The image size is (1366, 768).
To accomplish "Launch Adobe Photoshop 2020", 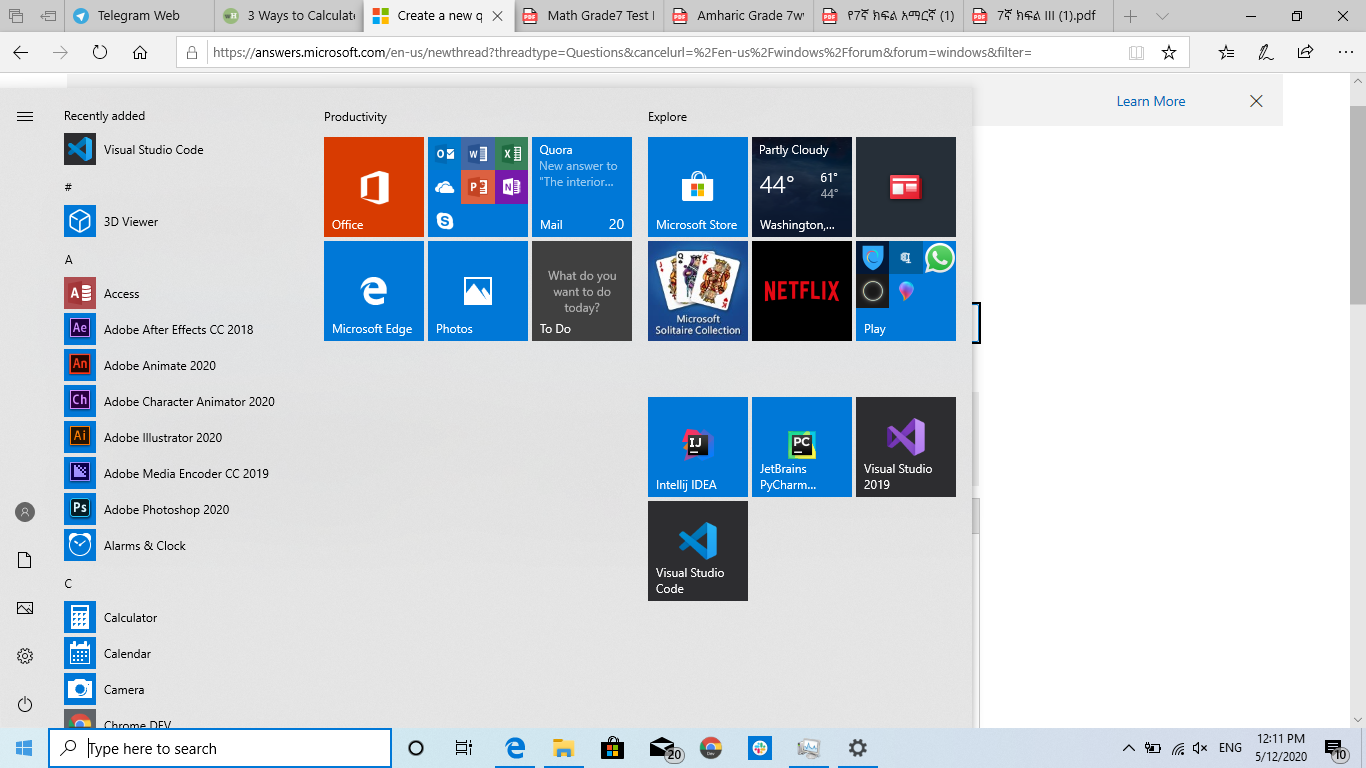I will tap(180, 510).
